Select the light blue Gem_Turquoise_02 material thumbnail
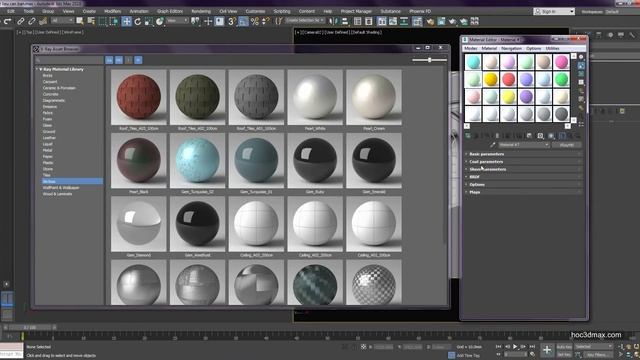 click(198, 160)
